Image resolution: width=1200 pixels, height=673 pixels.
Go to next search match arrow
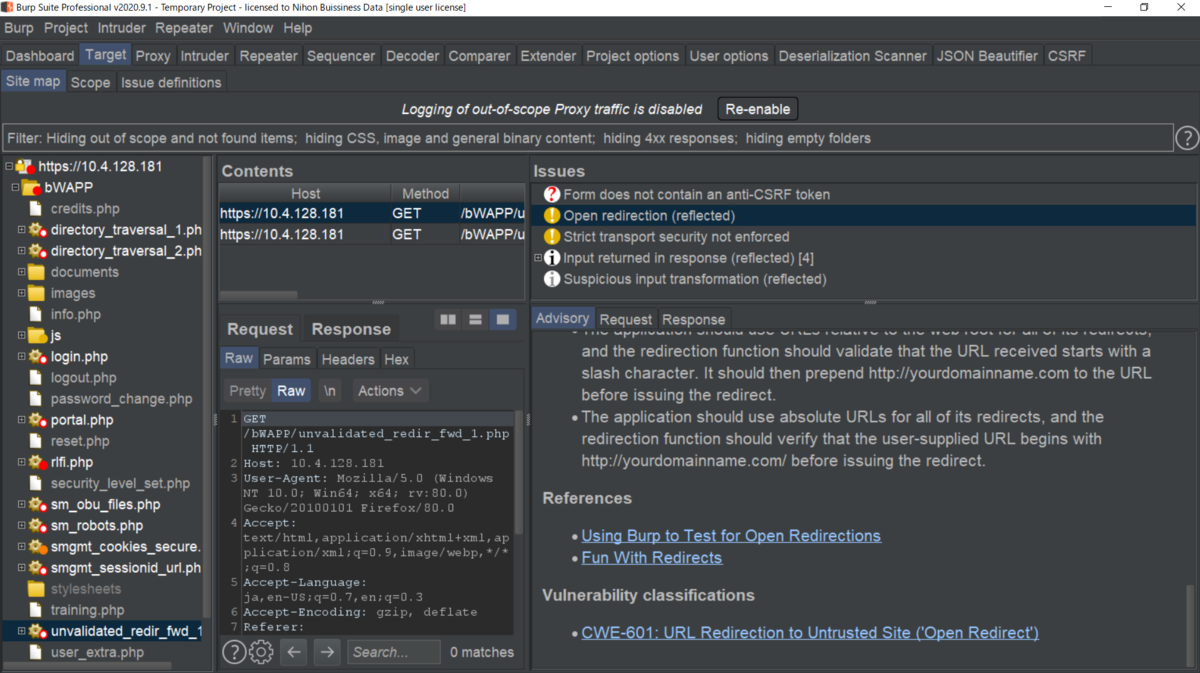pyautogui.click(x=327, y=652)
